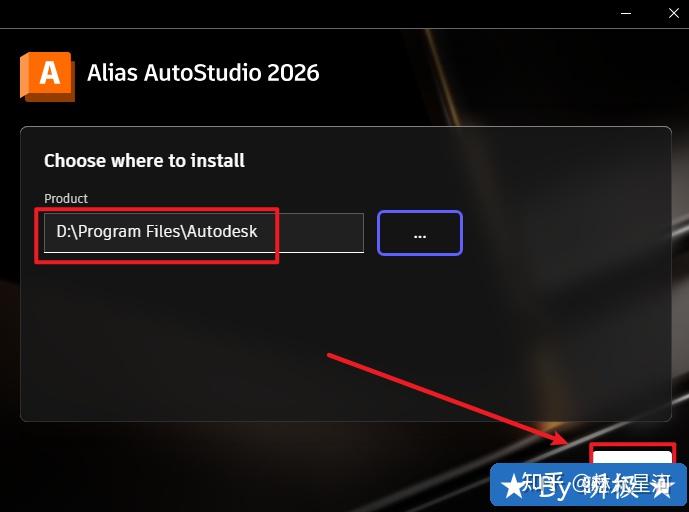Click the empty end of the path field
This screenshot has width=689, height=512.
tap(321, 232)
